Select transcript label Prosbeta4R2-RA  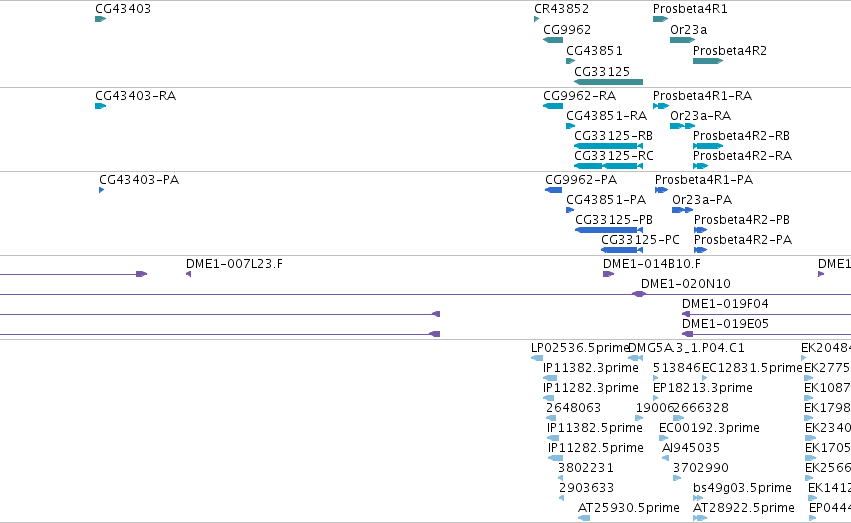click(742, 156)
